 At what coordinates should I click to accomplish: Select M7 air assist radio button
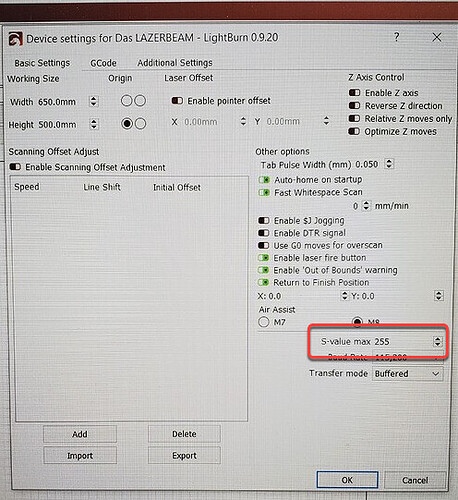[x=264, y=322]
